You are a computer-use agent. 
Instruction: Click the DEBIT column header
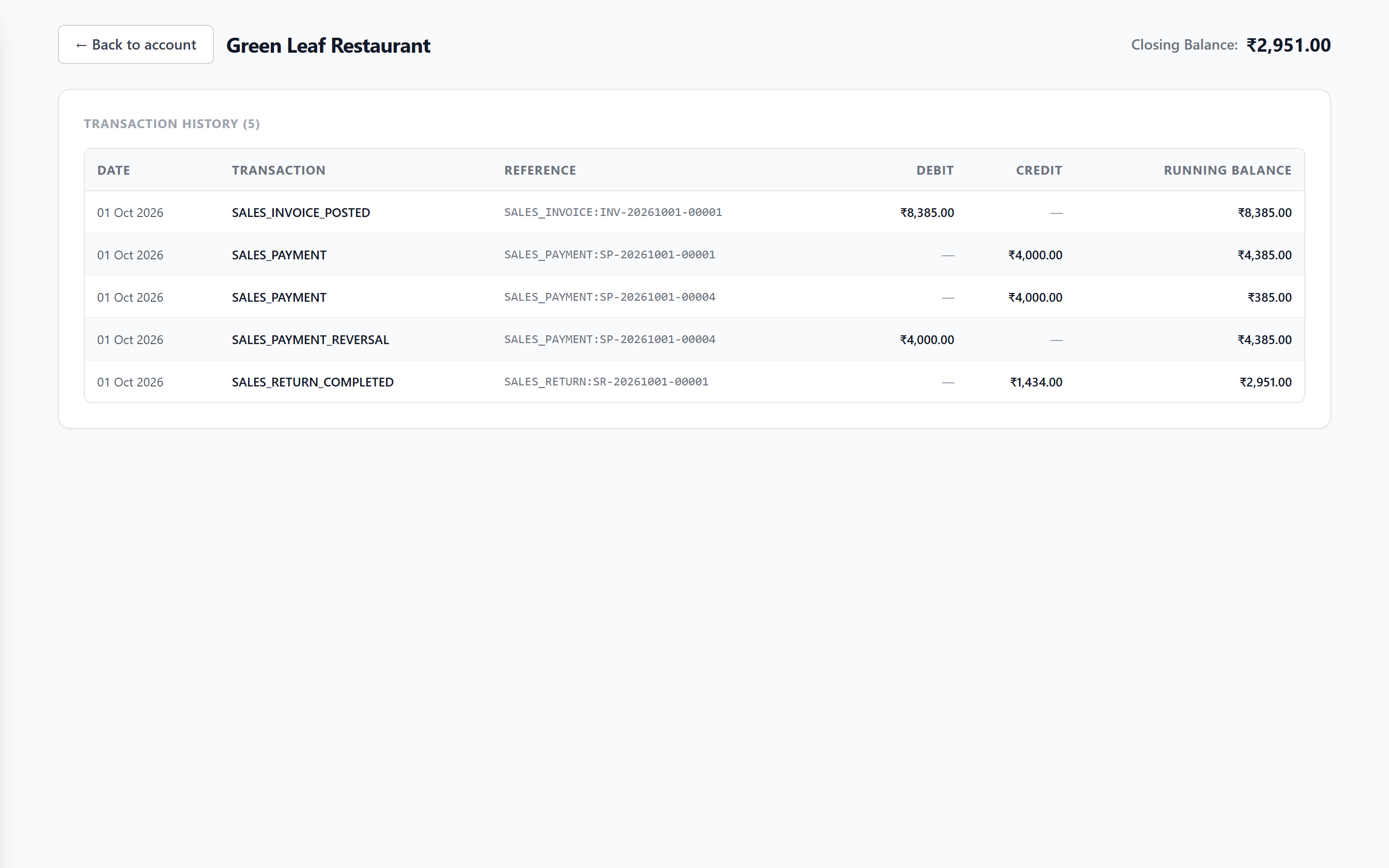coord(935,171)
